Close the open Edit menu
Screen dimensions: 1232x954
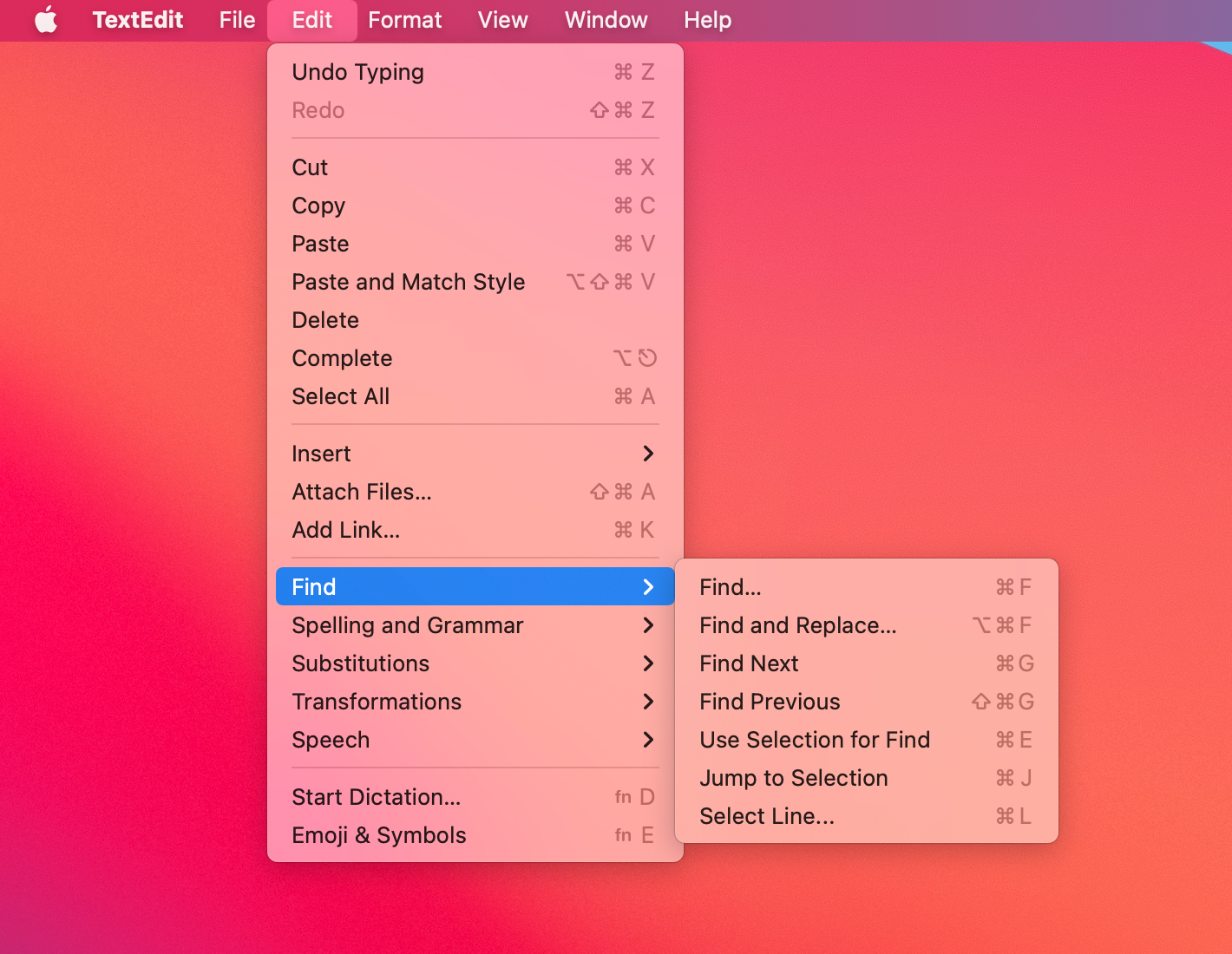coord(312,19)
